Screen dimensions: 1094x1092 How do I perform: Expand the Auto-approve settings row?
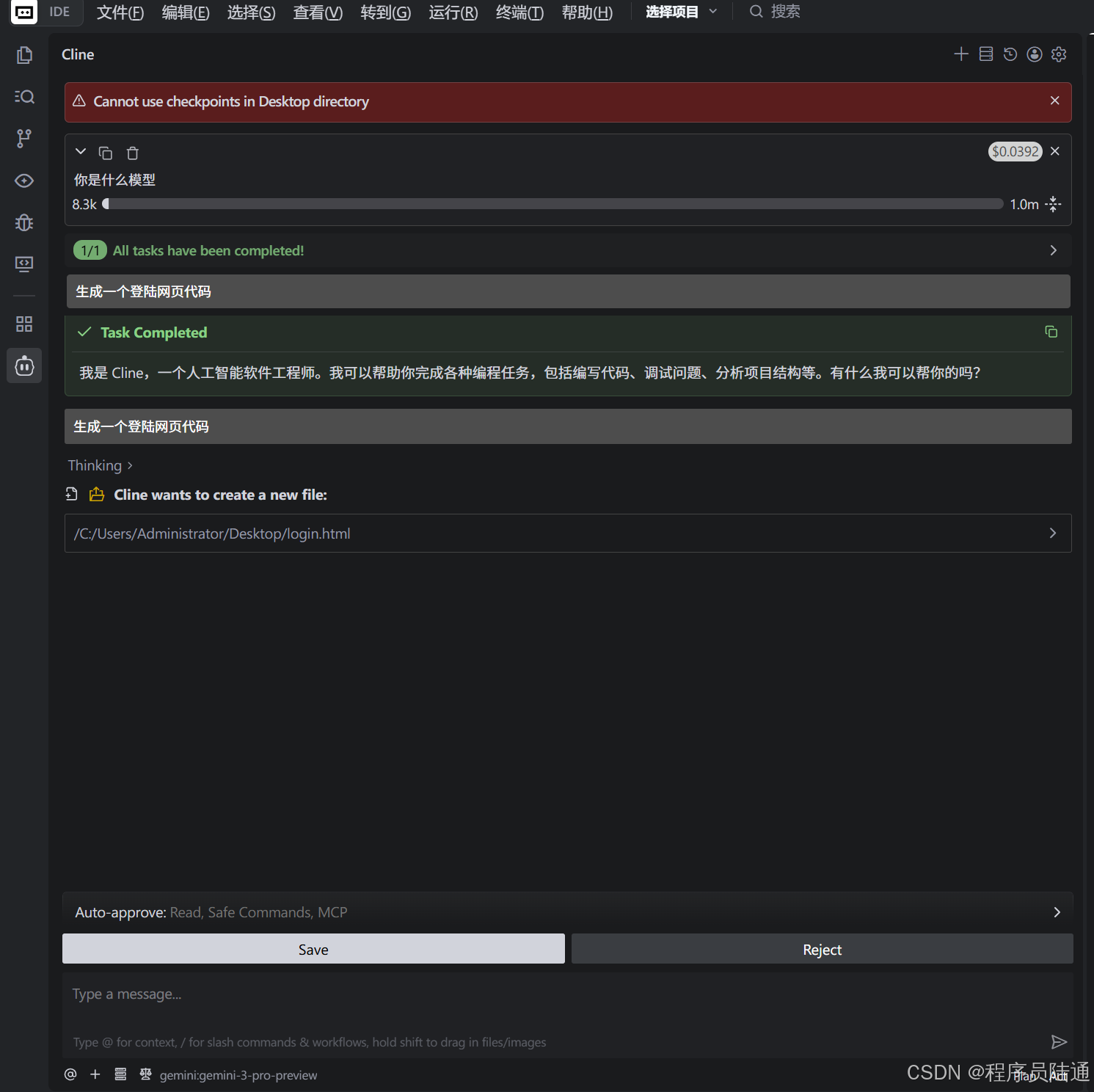pos(1057,912)
